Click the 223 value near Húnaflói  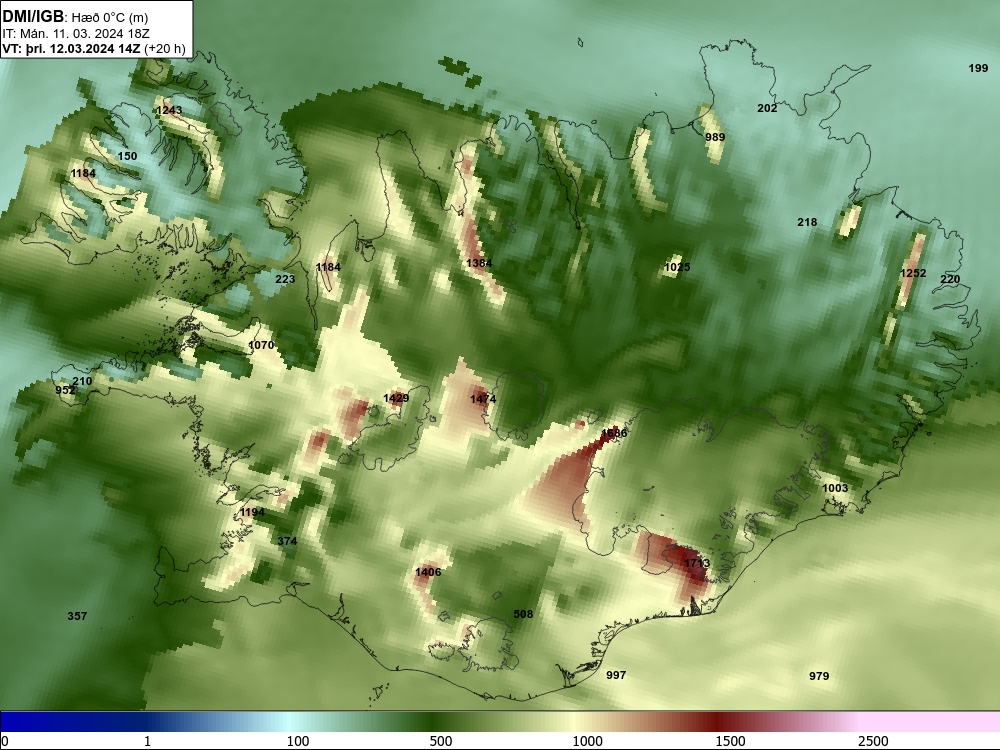285,279
